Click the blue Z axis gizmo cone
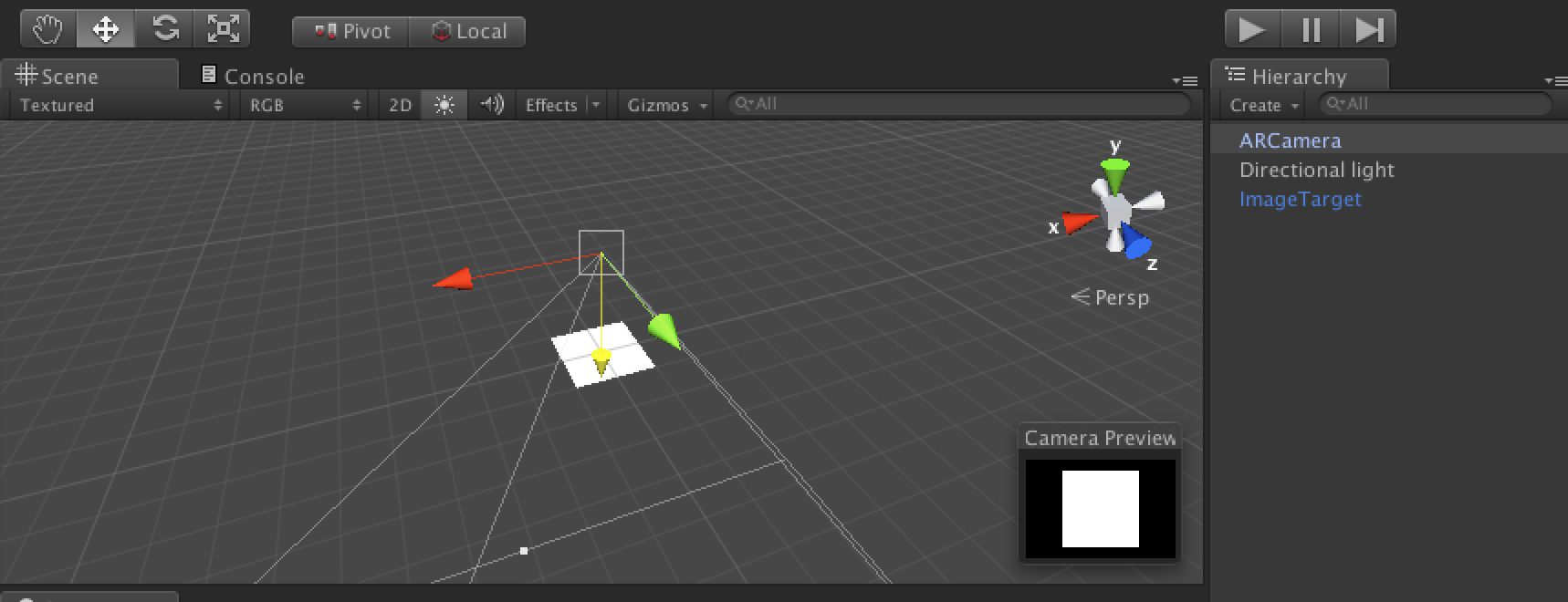 click(x=1136, y=243)
